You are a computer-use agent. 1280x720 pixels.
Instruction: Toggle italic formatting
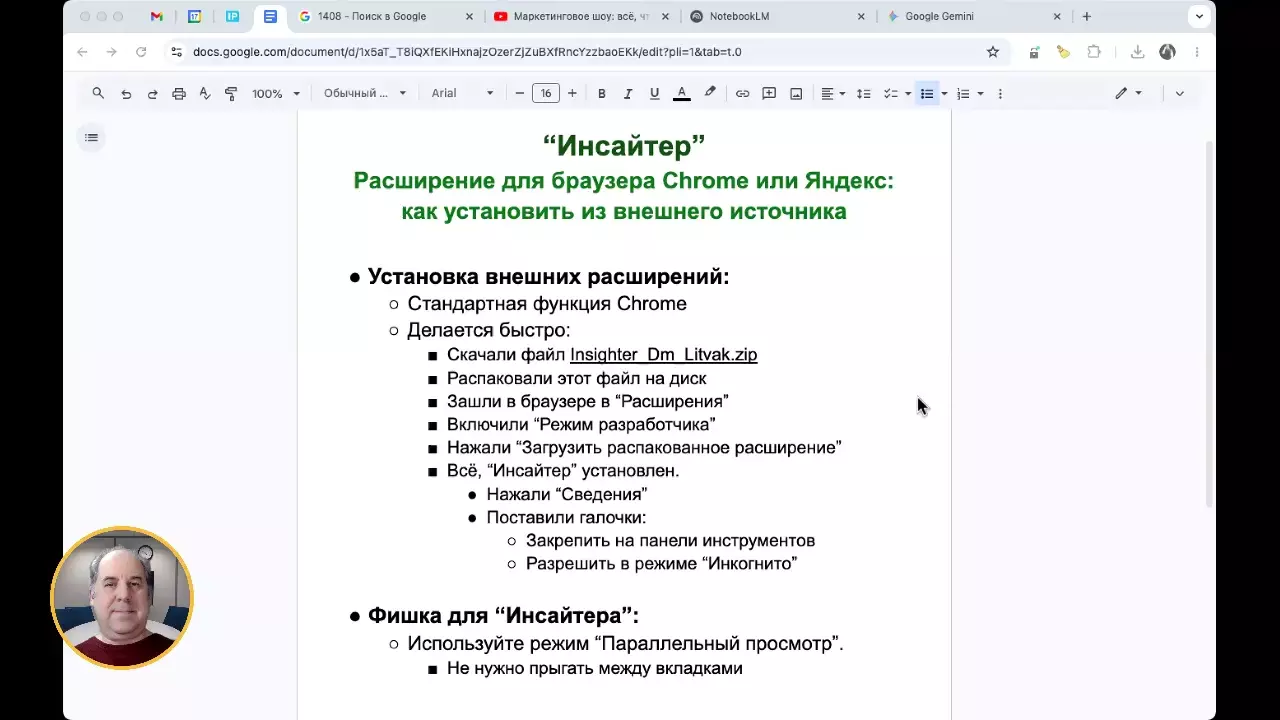(628, 94)
